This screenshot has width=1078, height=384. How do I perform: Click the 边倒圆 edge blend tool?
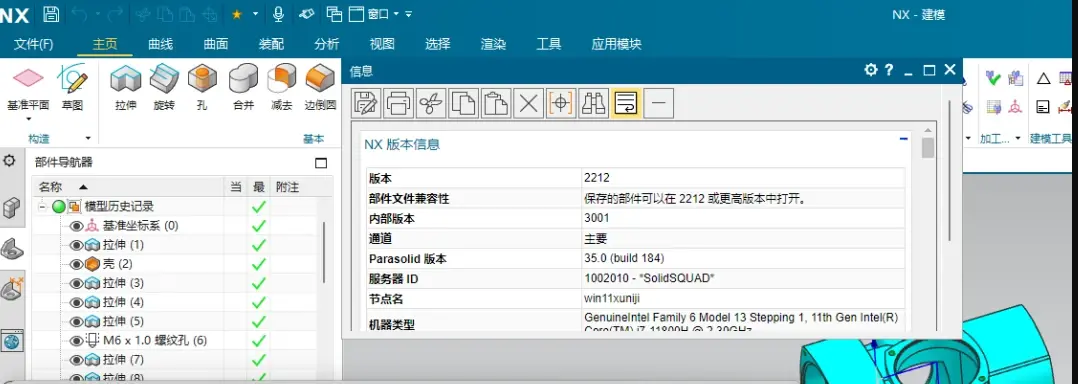[320, 87]
